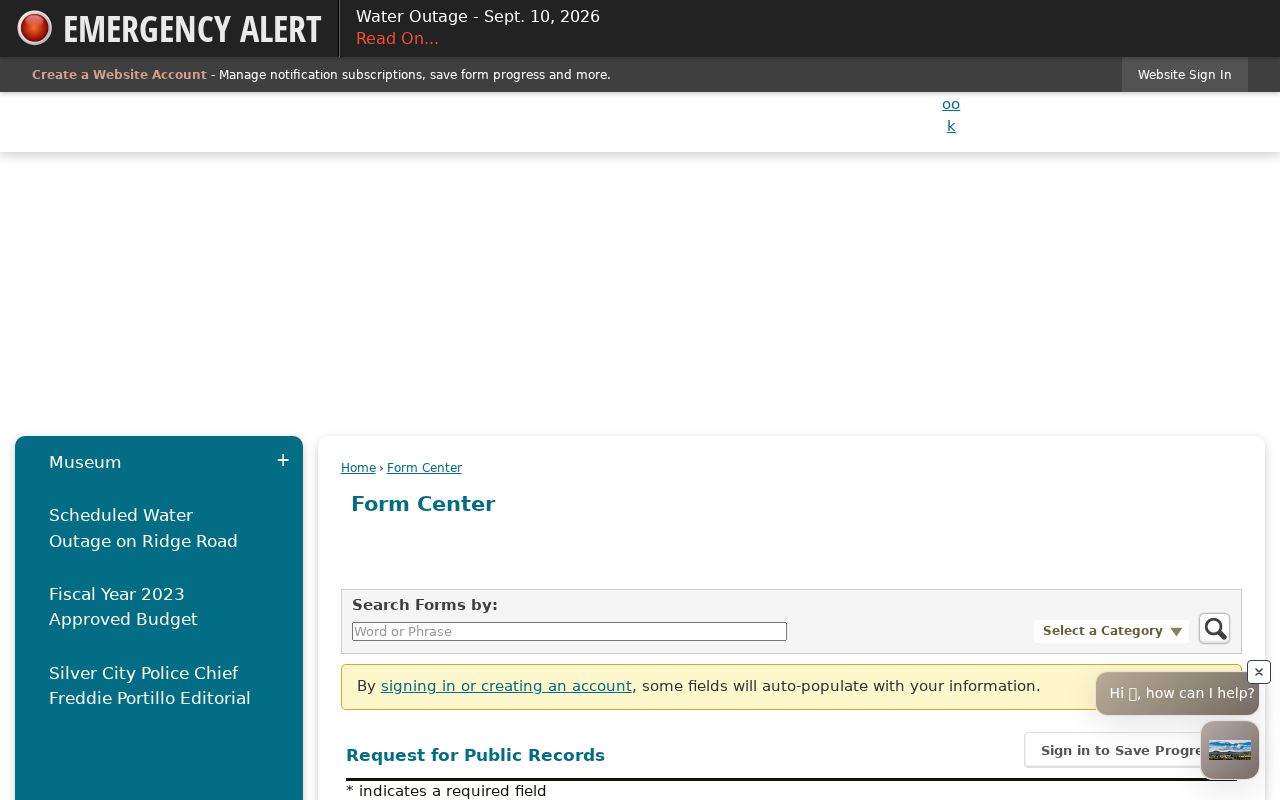Screen dimensions: 1280x800
Task: Click the Request for Public Records heading
Action: click(x=475, y=755)
